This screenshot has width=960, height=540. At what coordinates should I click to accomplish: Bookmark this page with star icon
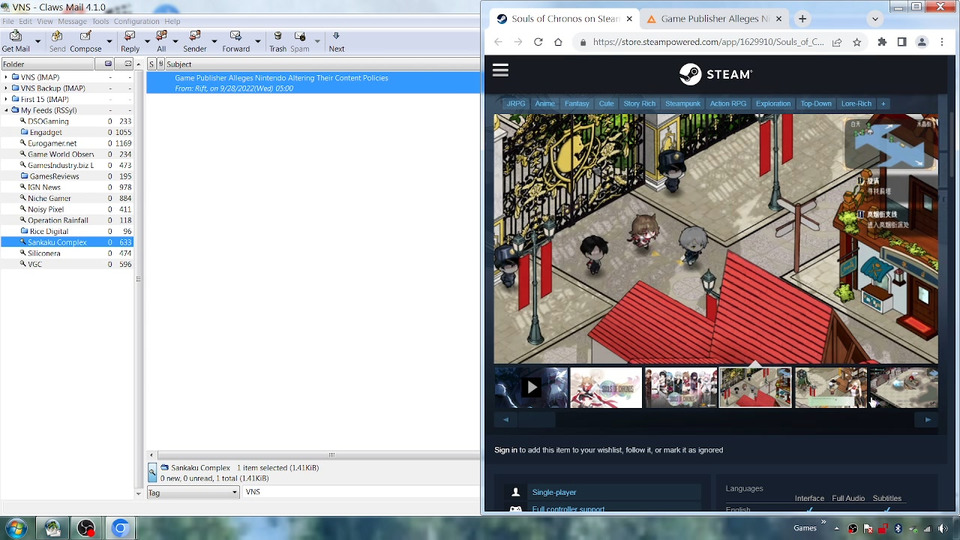point(857,42)
